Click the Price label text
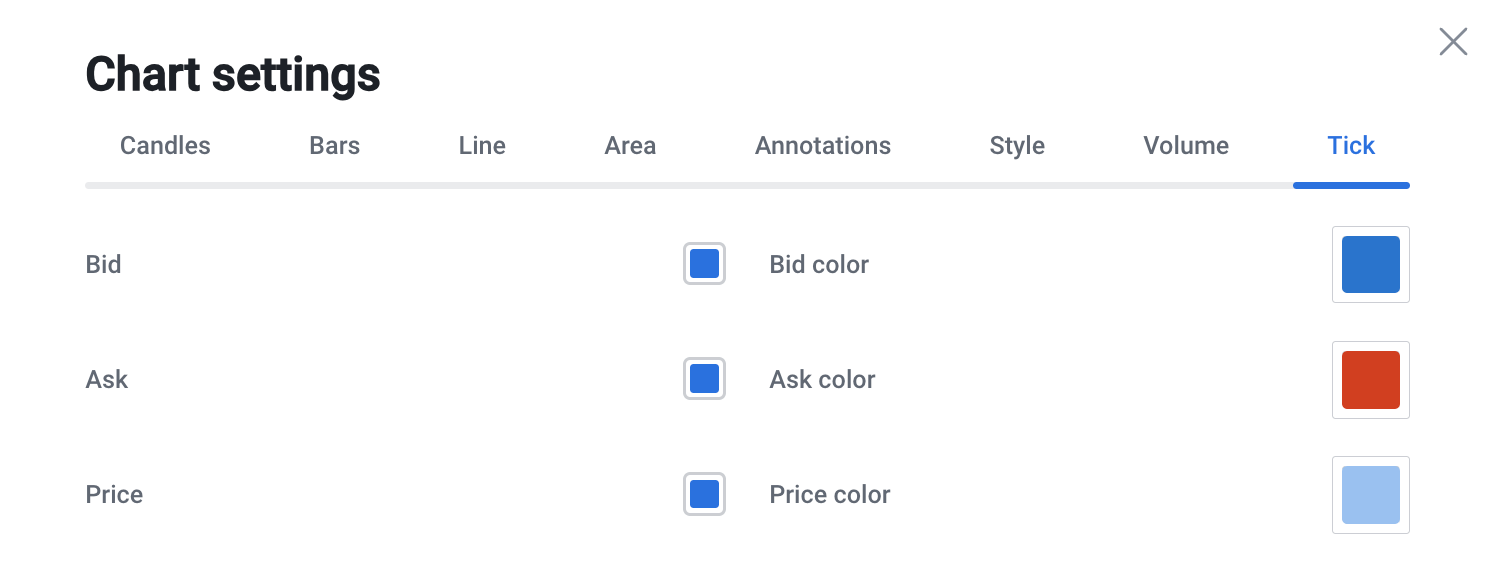The width and height of the screenshot is (1496, 576). pyautogui.click(x=114, y=495)
